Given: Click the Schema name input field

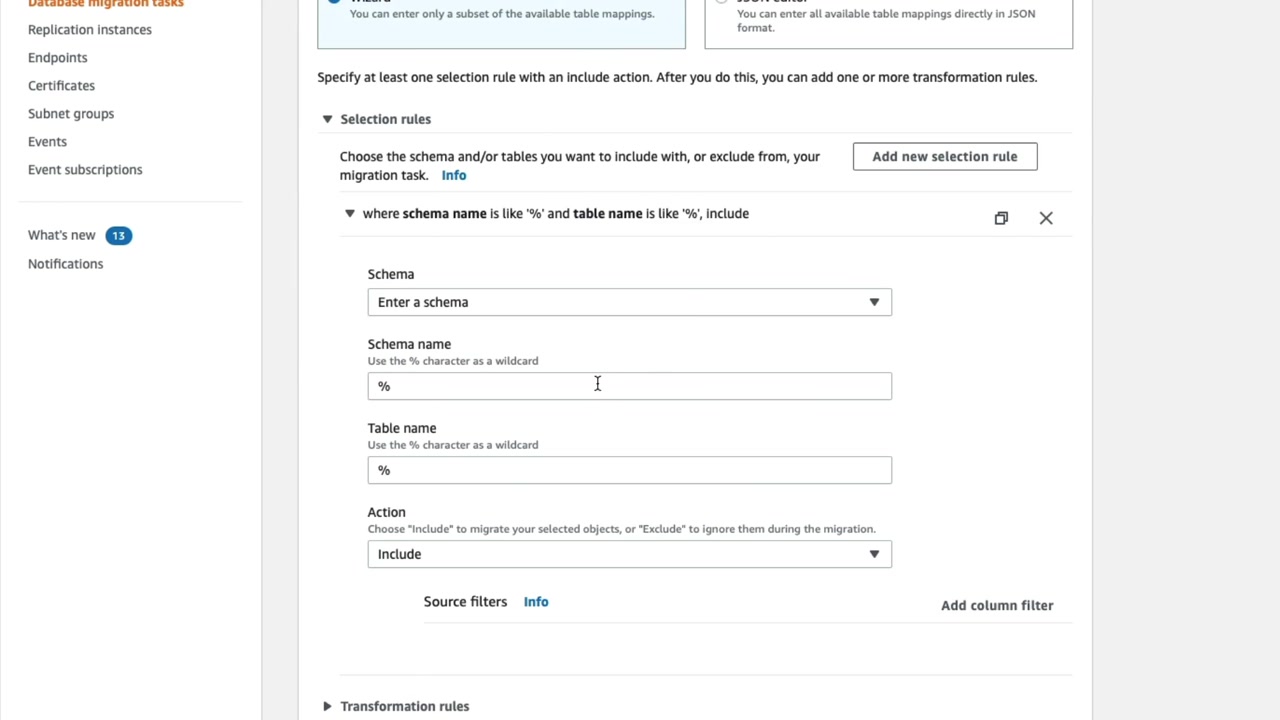Looking at the screenshot, I should tap(629, 386).
